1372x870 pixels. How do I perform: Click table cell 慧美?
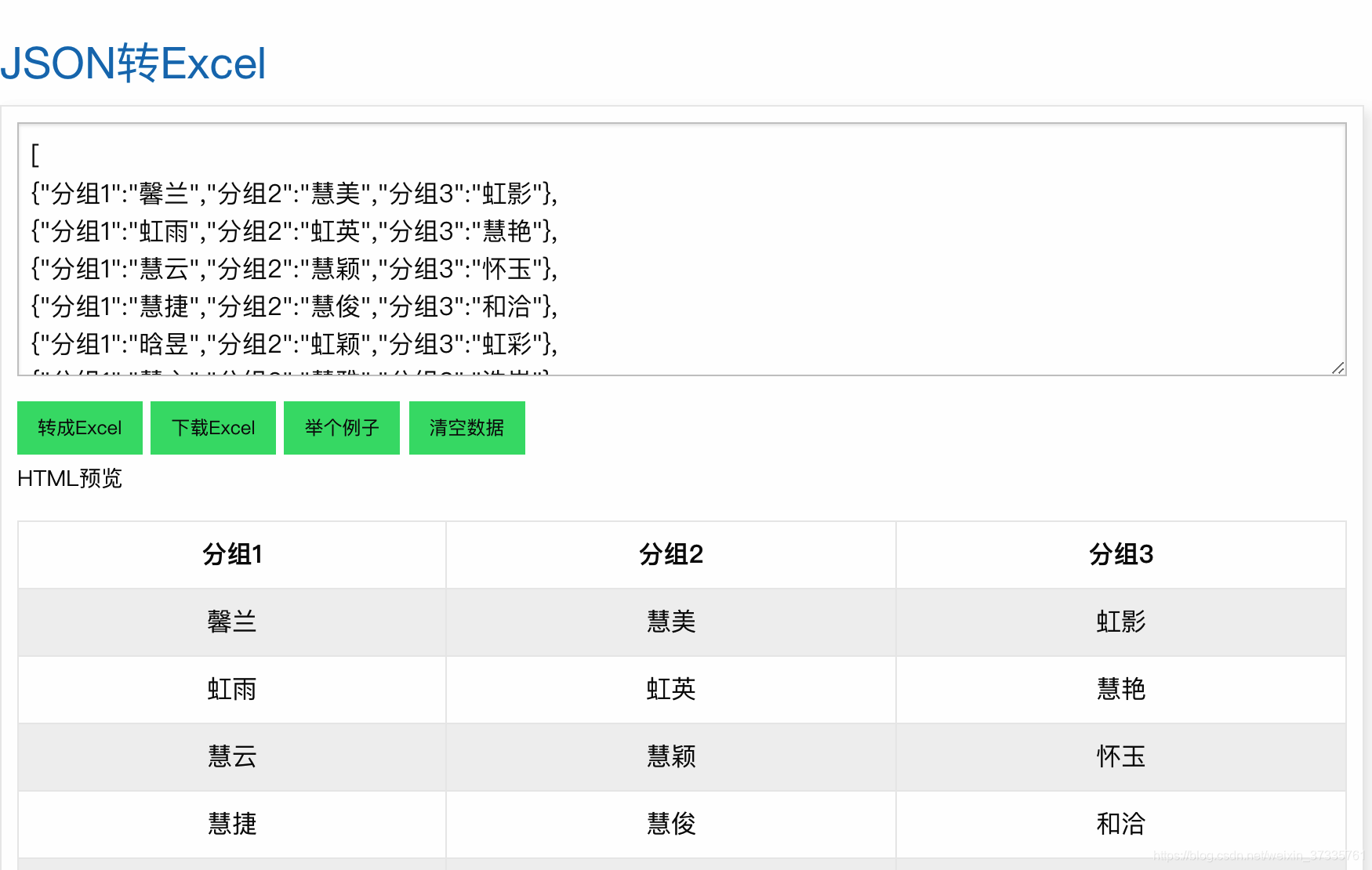coord(671,622)
